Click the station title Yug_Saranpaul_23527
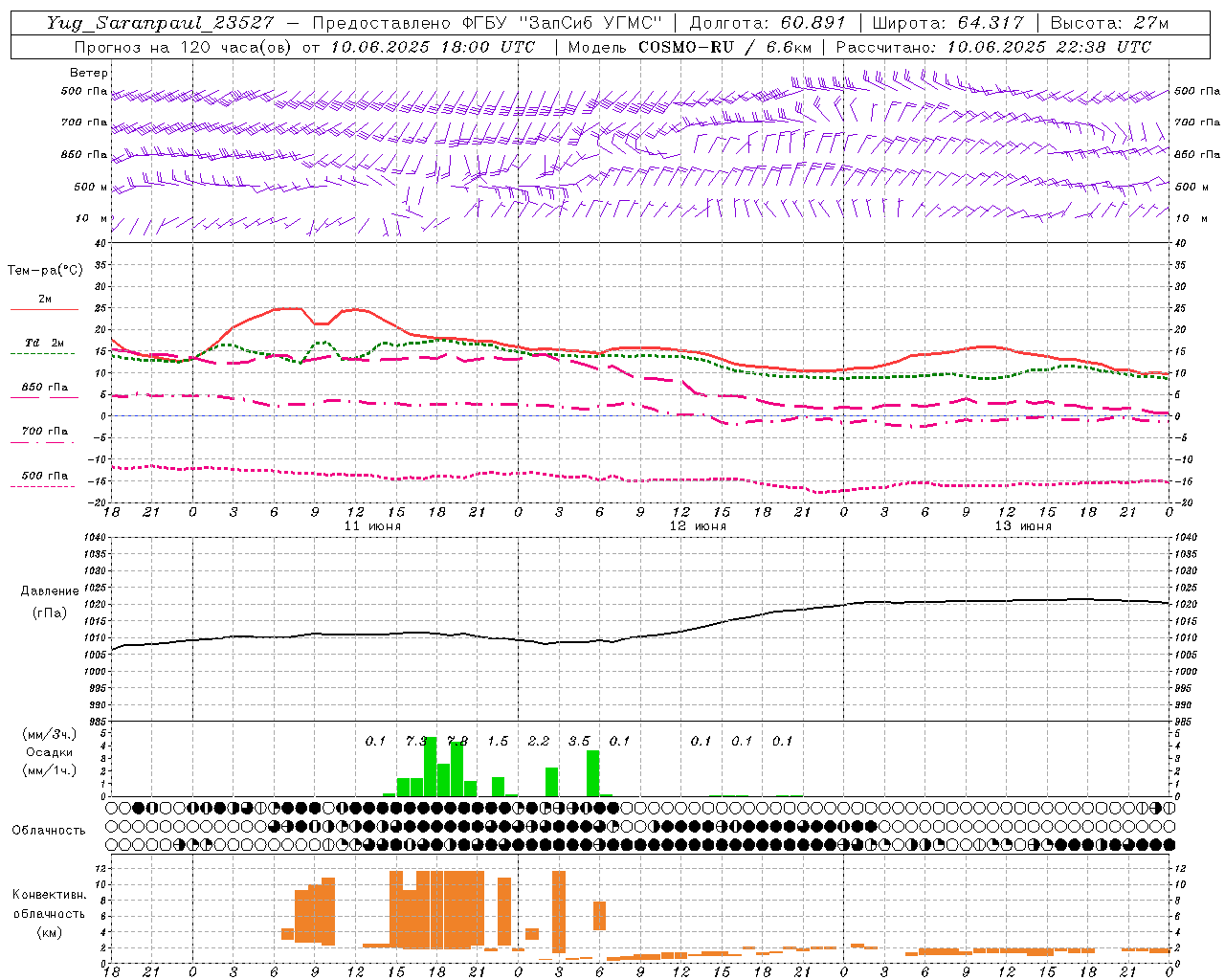This screenshot has width=1225, height=980. pyautogui.click(x=159, y=23)
